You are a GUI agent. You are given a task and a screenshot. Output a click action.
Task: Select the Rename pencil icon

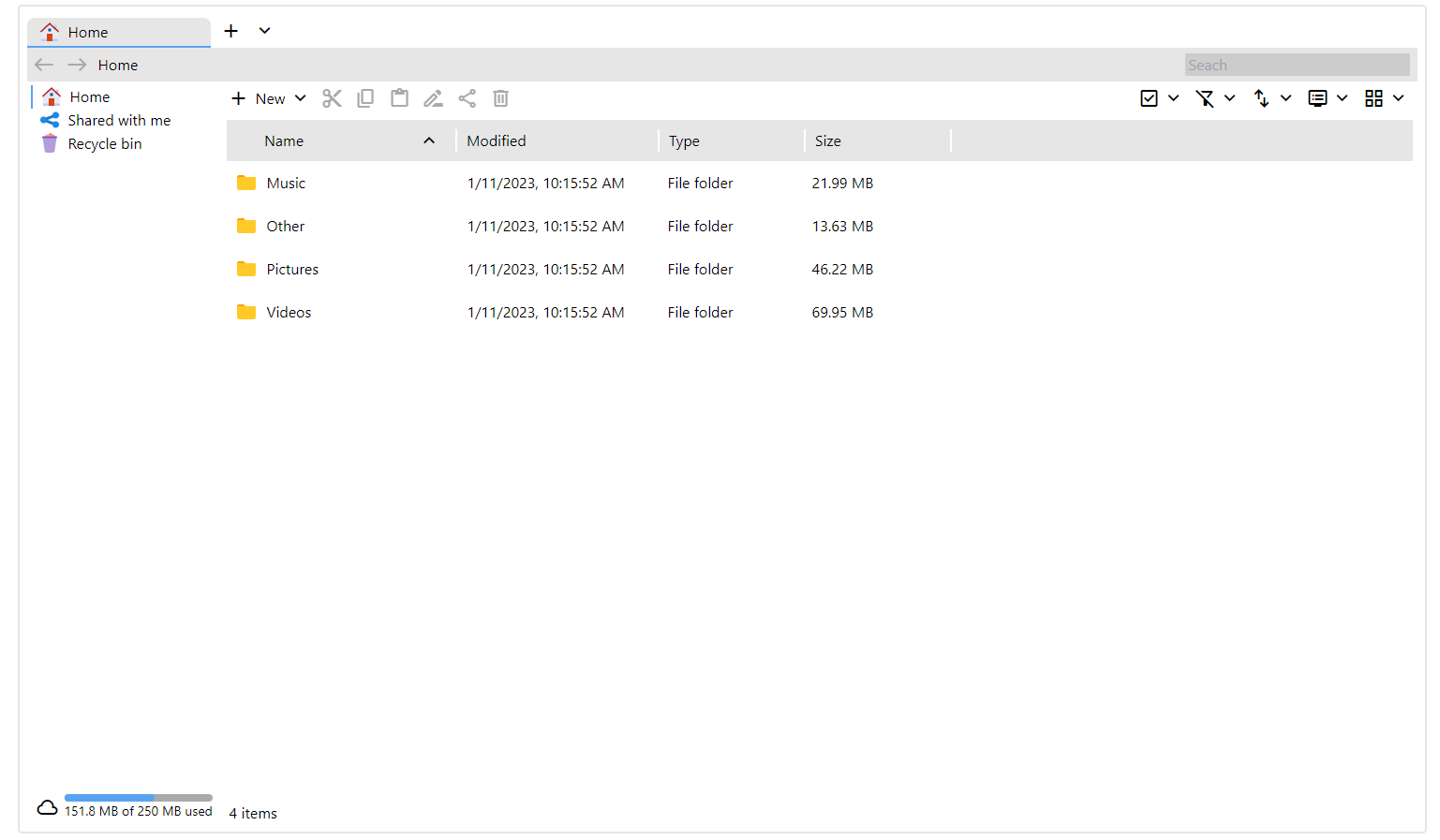coord(433,97)
